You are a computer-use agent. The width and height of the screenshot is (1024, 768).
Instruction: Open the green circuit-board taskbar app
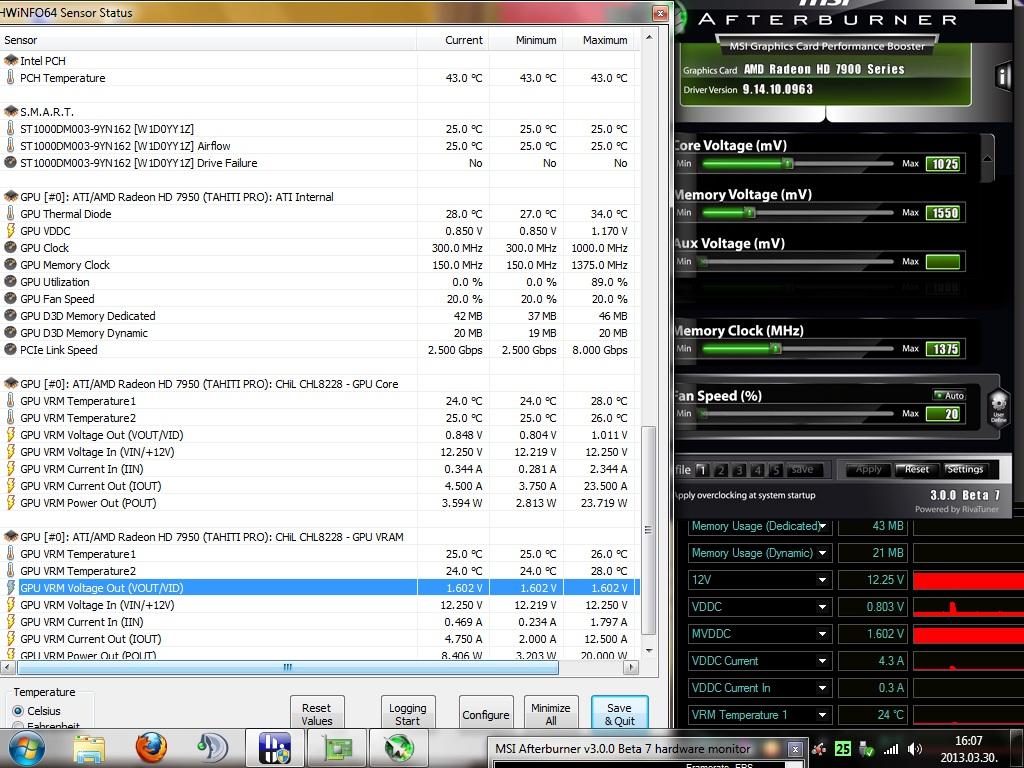point(337,748)
